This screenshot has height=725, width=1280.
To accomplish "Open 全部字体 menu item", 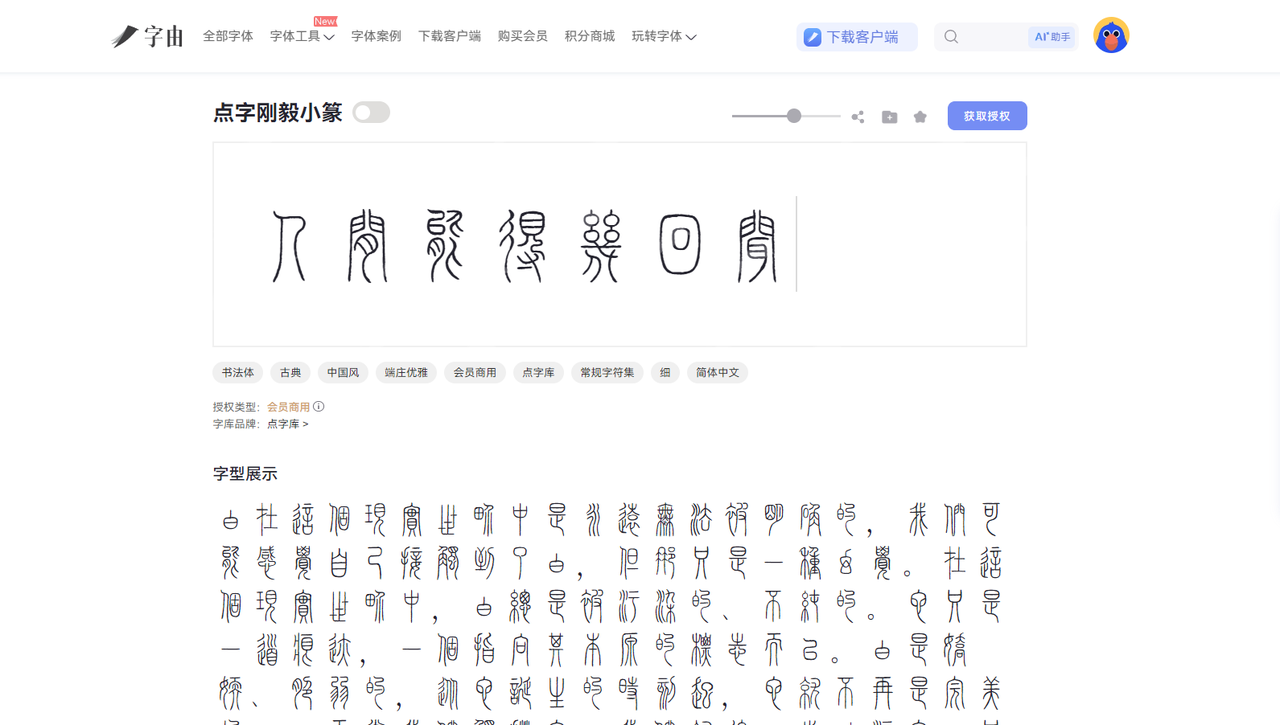I will point(228,36).
